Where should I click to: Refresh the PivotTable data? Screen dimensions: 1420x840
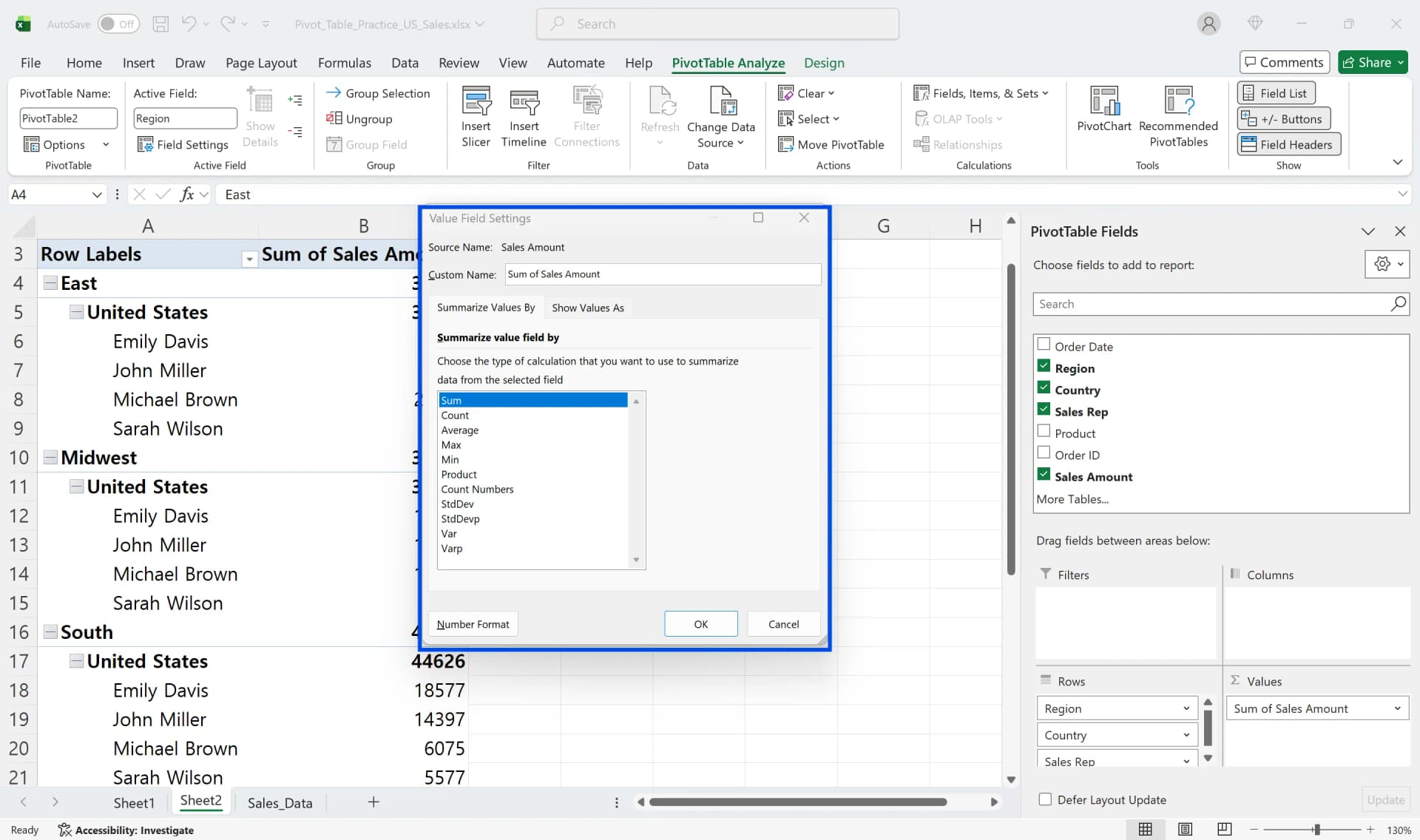(x=659, y=111)
